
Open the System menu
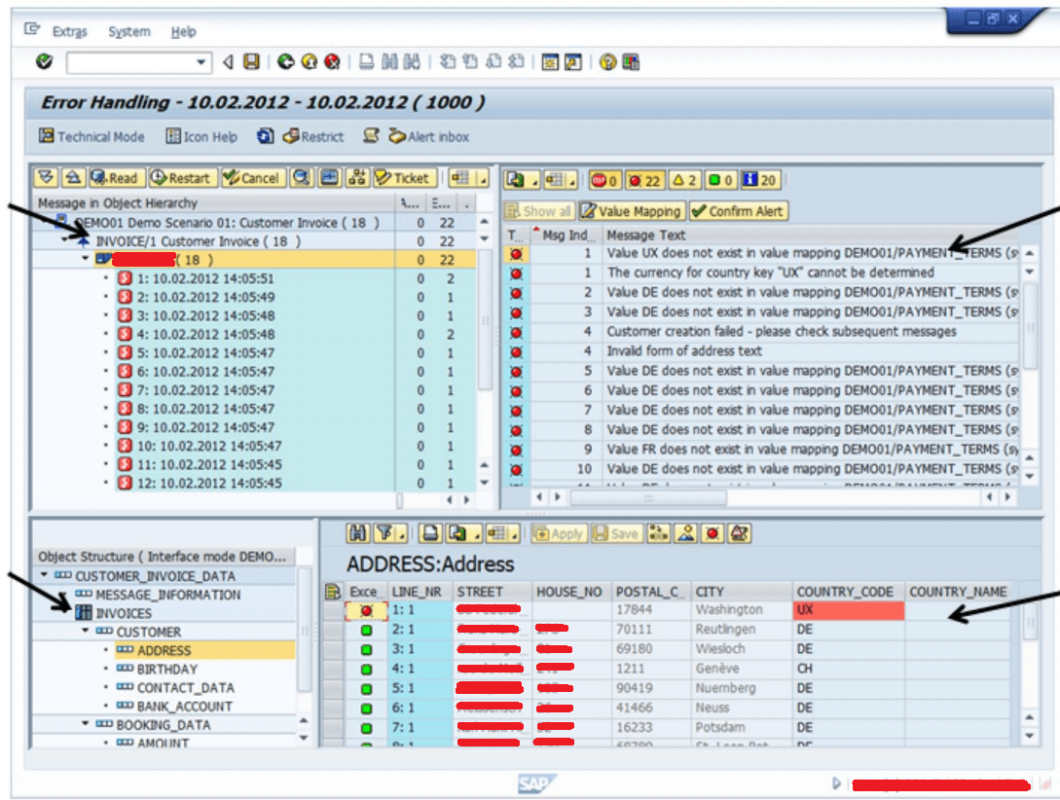pos(128,31)
